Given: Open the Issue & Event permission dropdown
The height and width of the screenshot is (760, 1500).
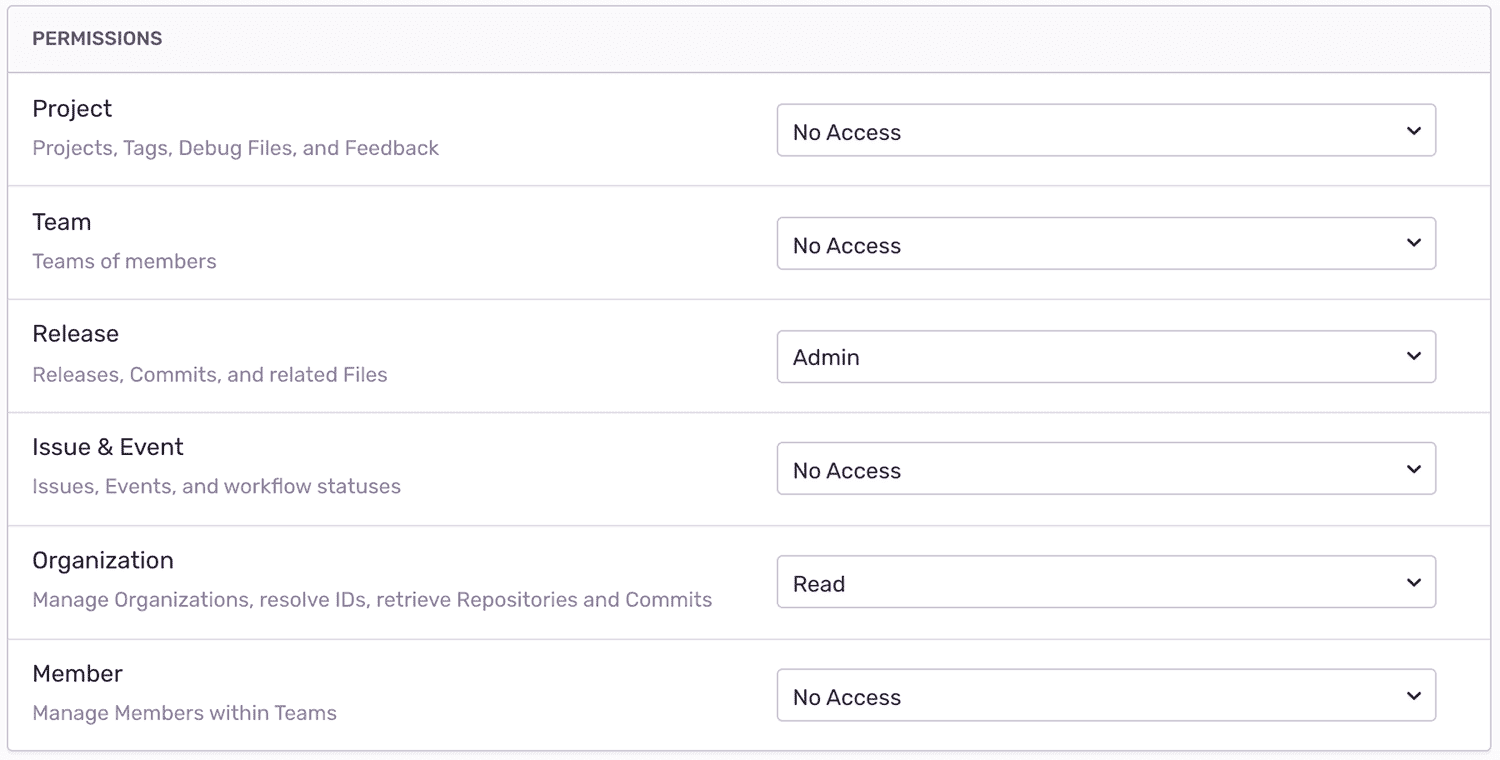Looking at the screenshot, I should click(x=1105, y=469).
